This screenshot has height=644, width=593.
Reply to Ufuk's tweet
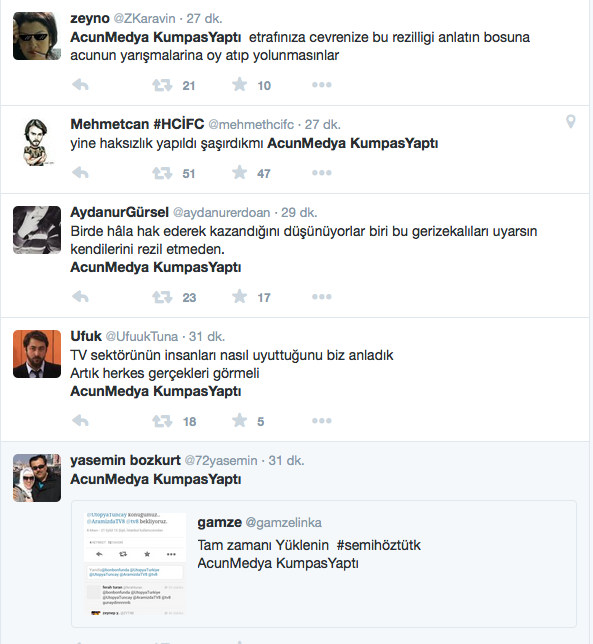(80, 421)
